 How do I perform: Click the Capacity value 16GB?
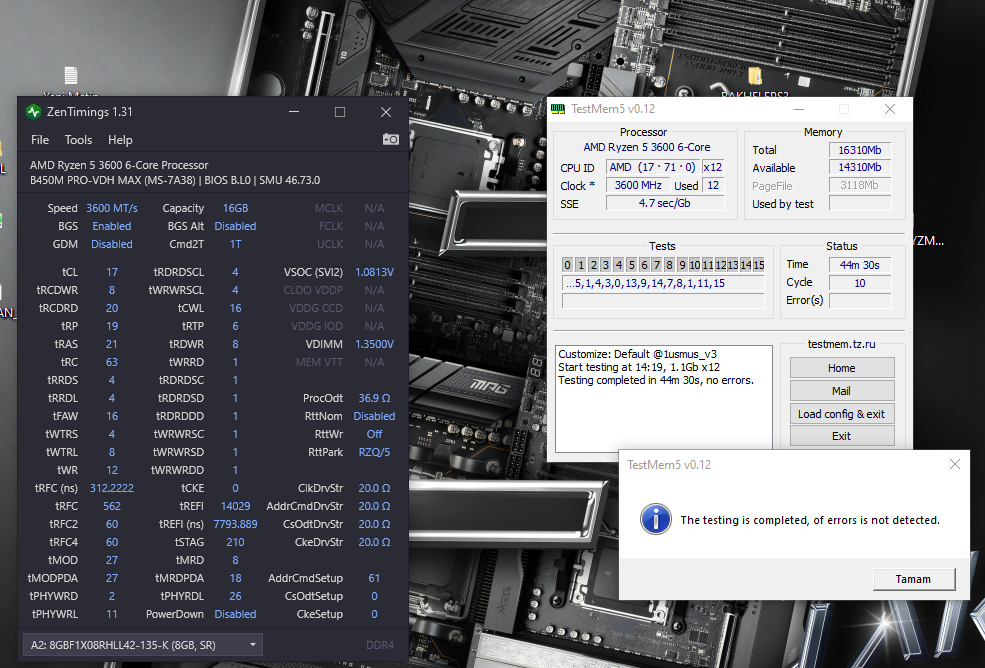[x=235, y=208]
